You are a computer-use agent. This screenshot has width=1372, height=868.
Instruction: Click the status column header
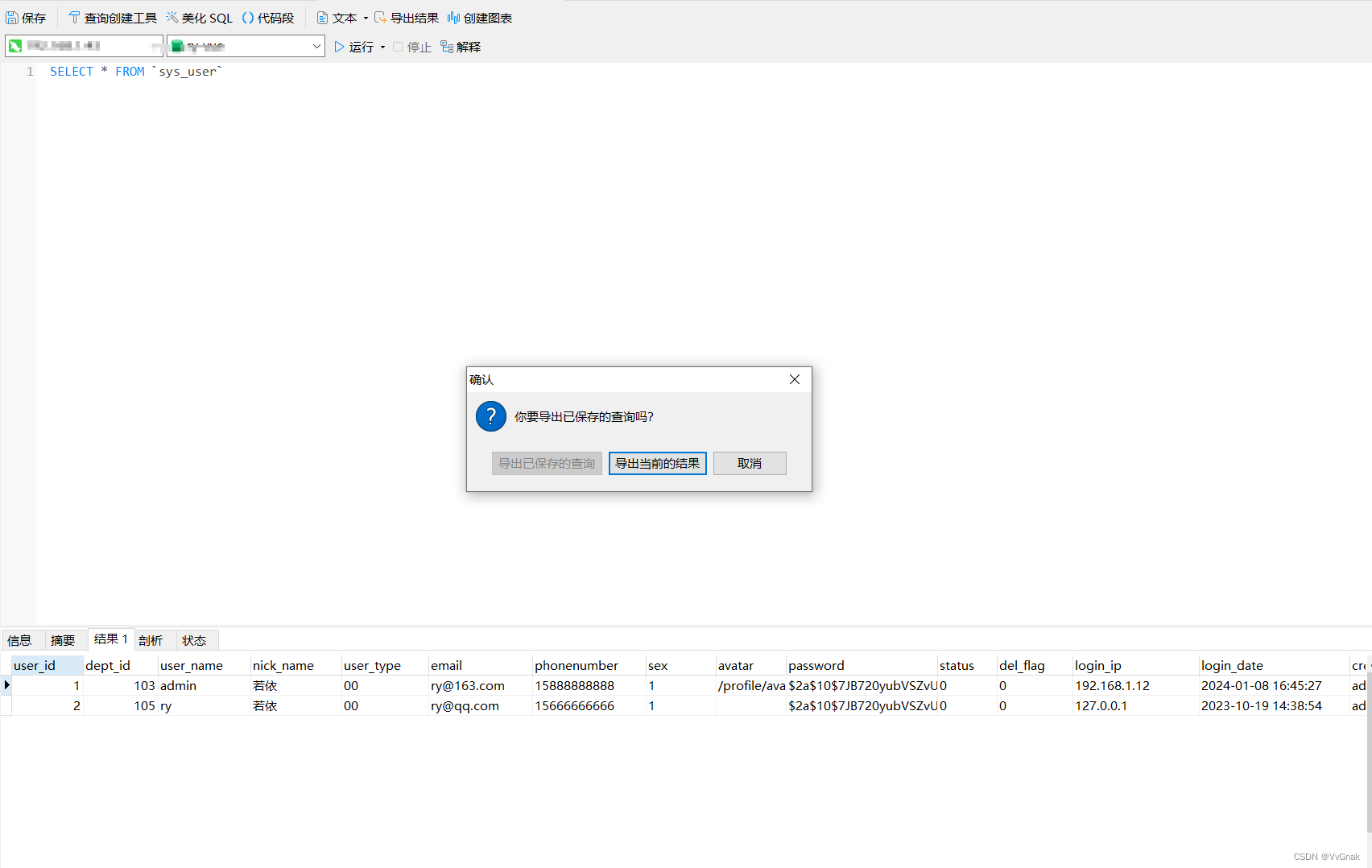(x=966, y=665)
